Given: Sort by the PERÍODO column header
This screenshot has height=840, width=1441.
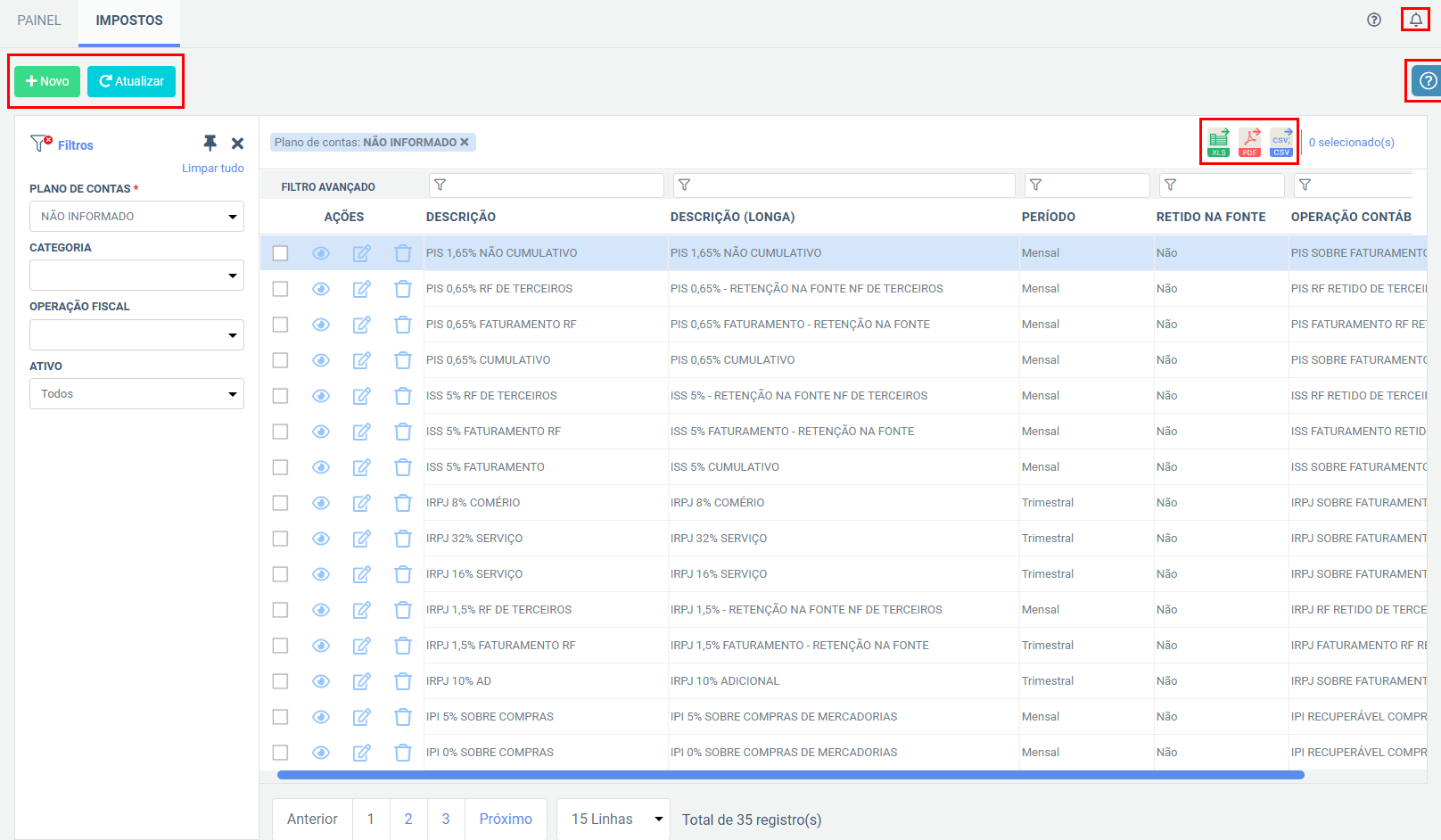Looking at the screenshot, I should (x=1049, y=217).
